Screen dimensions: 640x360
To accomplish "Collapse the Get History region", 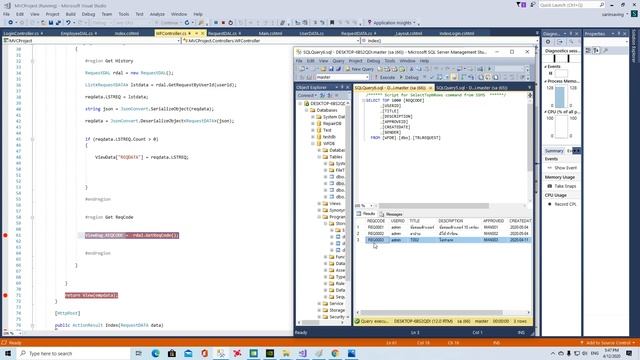I will [32, 61].
